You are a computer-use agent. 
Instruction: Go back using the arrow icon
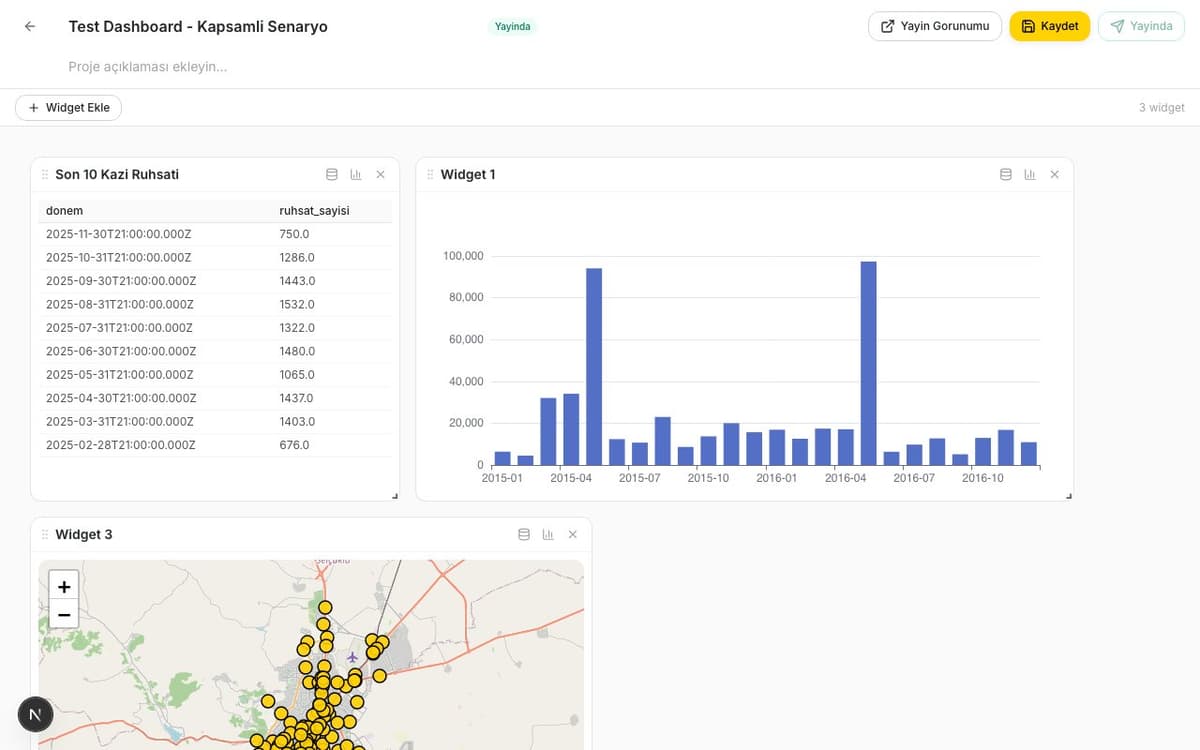(x=30, y=26)
